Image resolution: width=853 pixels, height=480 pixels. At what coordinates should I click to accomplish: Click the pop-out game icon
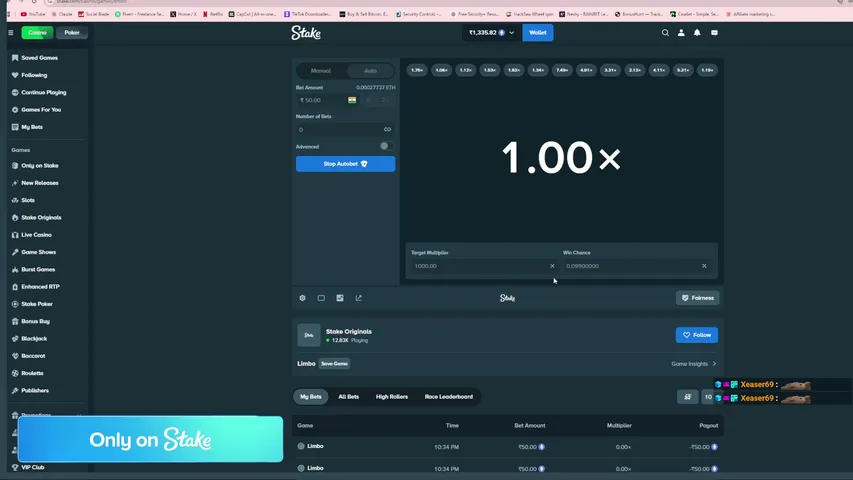358,298
